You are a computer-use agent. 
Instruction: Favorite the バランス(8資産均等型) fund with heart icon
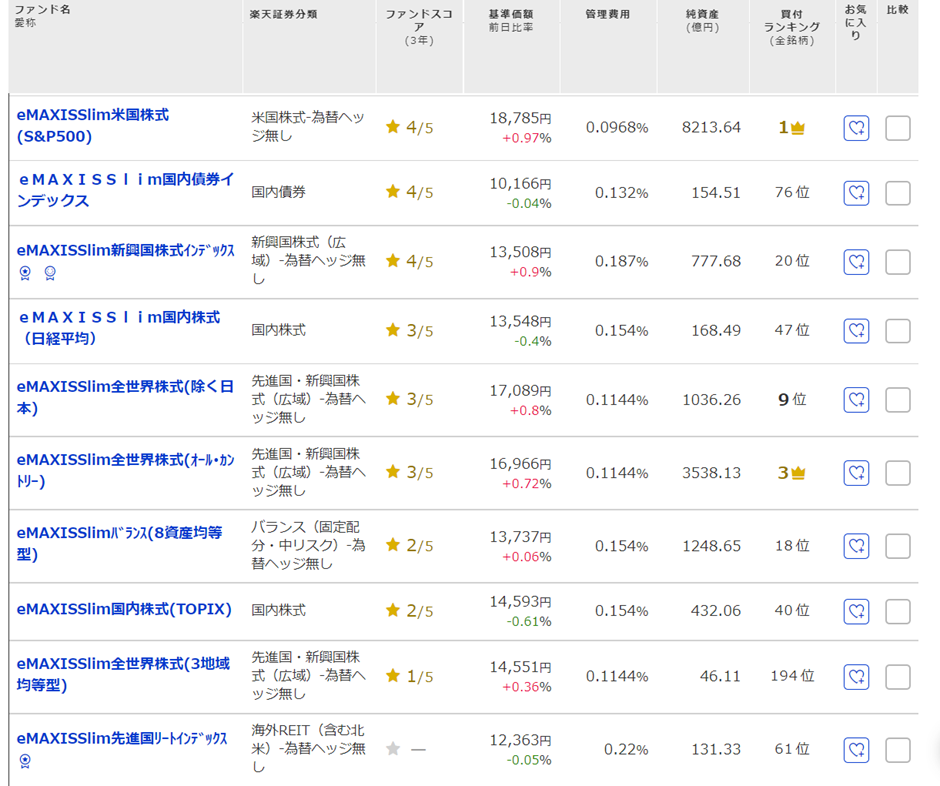click(856, 546)
